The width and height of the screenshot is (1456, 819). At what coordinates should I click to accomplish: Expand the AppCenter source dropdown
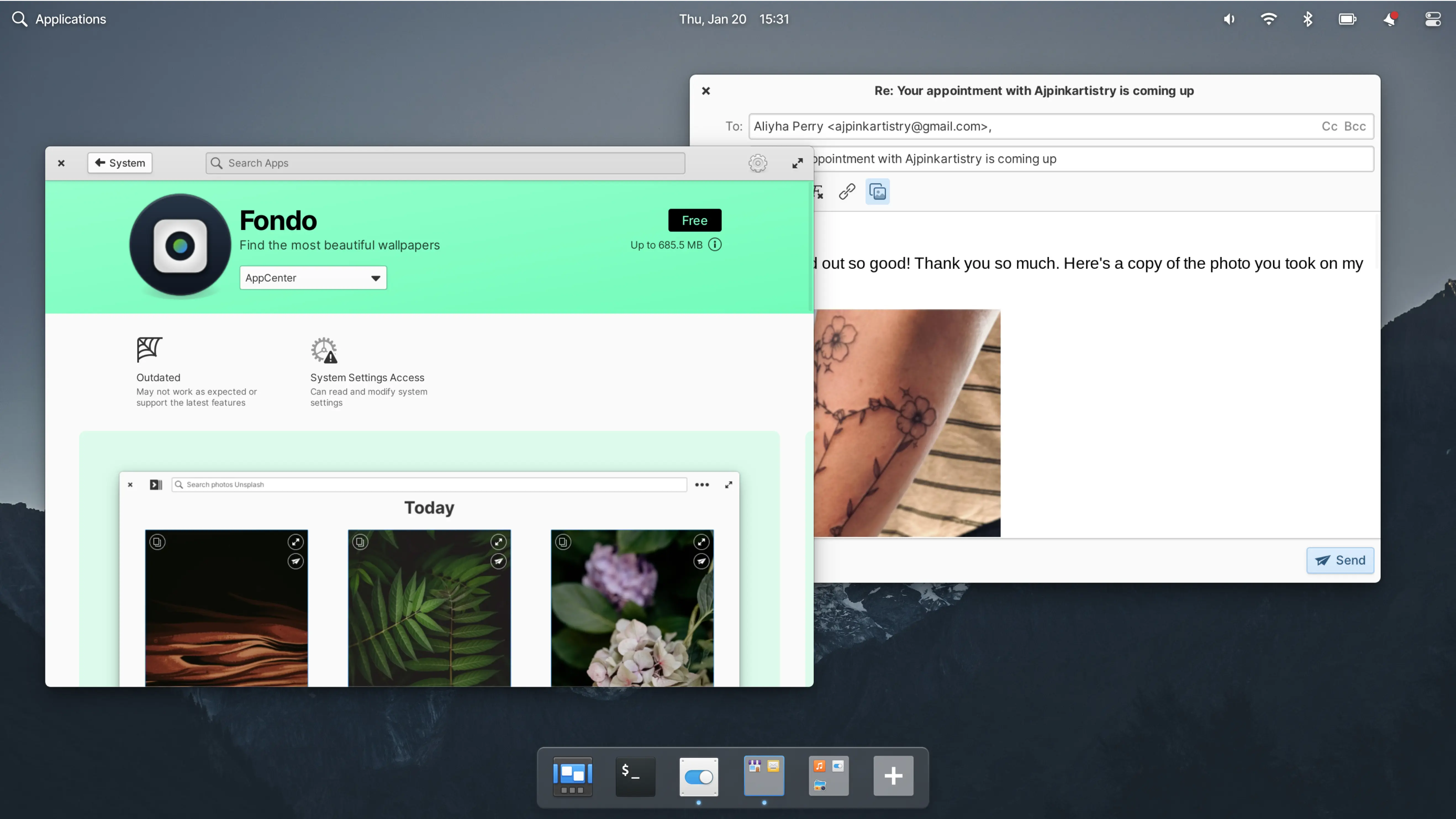pyautogui.click(x=313, y=278)
